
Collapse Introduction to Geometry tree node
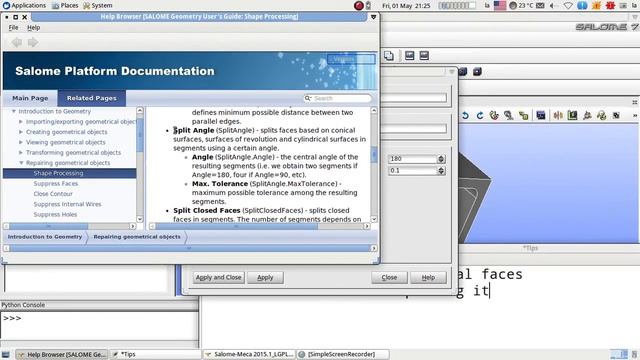pyautogui.click(x=13, y=111)
